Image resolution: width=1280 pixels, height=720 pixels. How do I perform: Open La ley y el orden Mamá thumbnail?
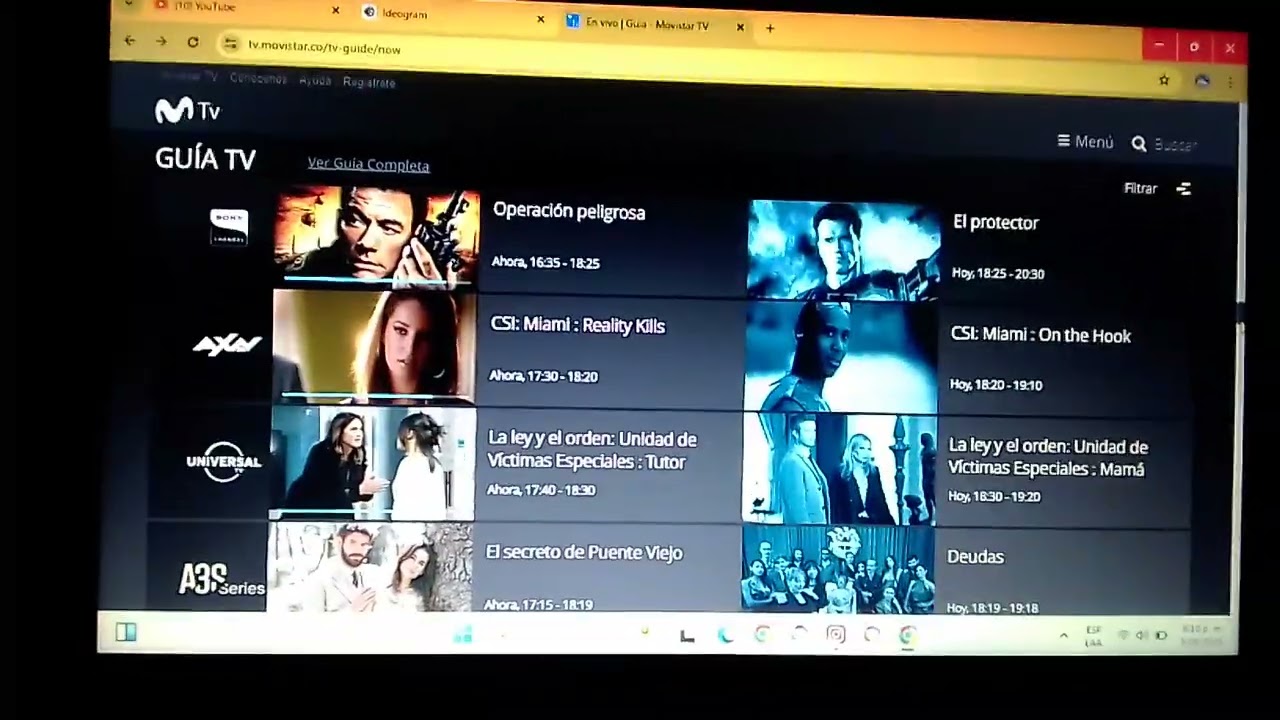(839, 469)
